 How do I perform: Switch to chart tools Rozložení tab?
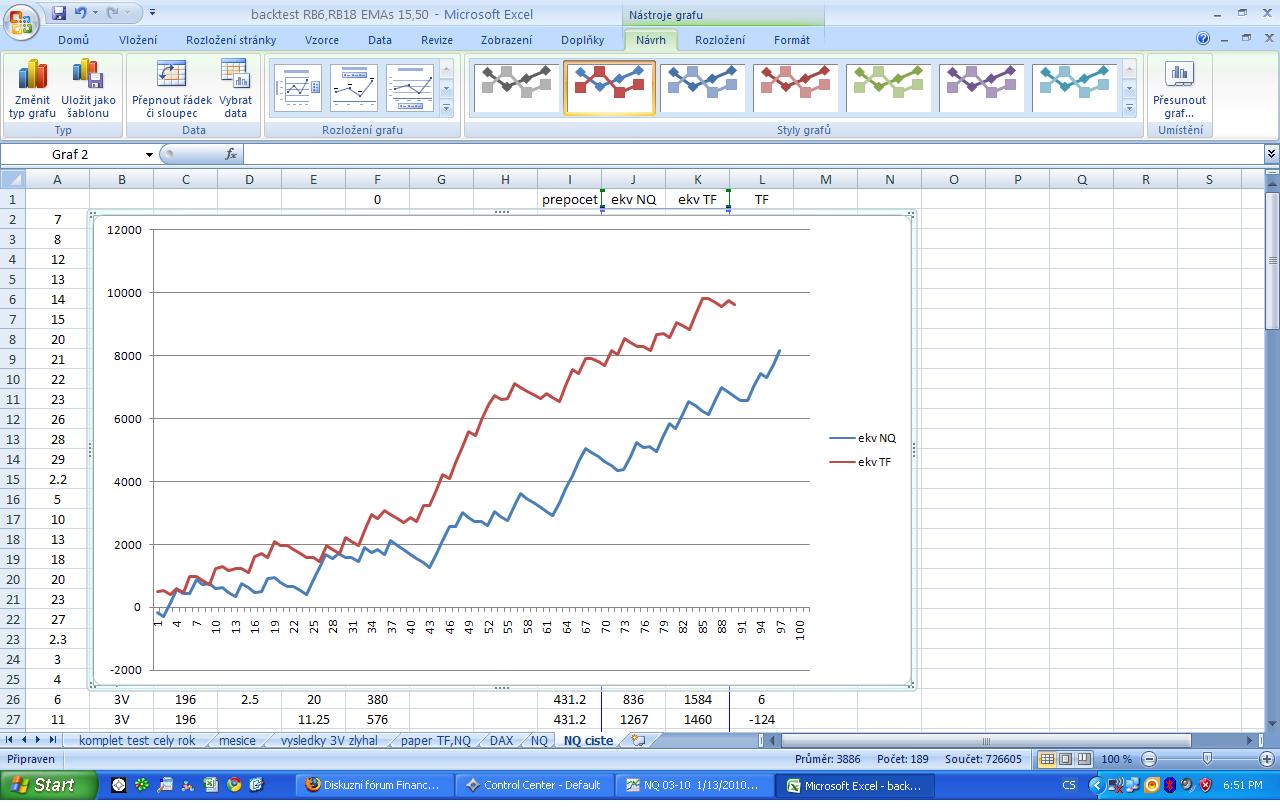coord(720,40)
